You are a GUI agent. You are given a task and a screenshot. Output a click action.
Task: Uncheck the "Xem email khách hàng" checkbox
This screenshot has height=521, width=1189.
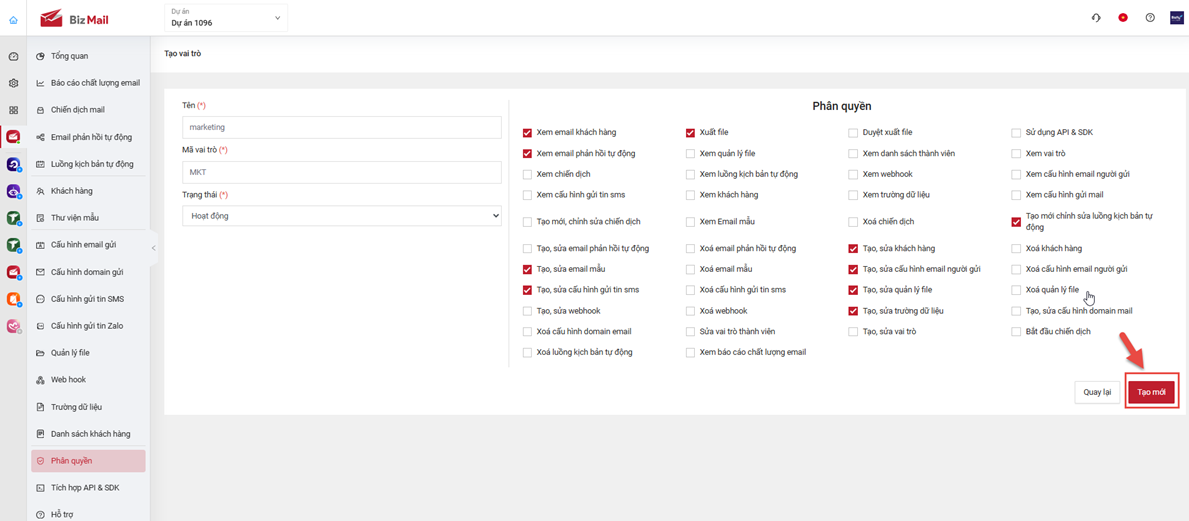pos(527,133)
